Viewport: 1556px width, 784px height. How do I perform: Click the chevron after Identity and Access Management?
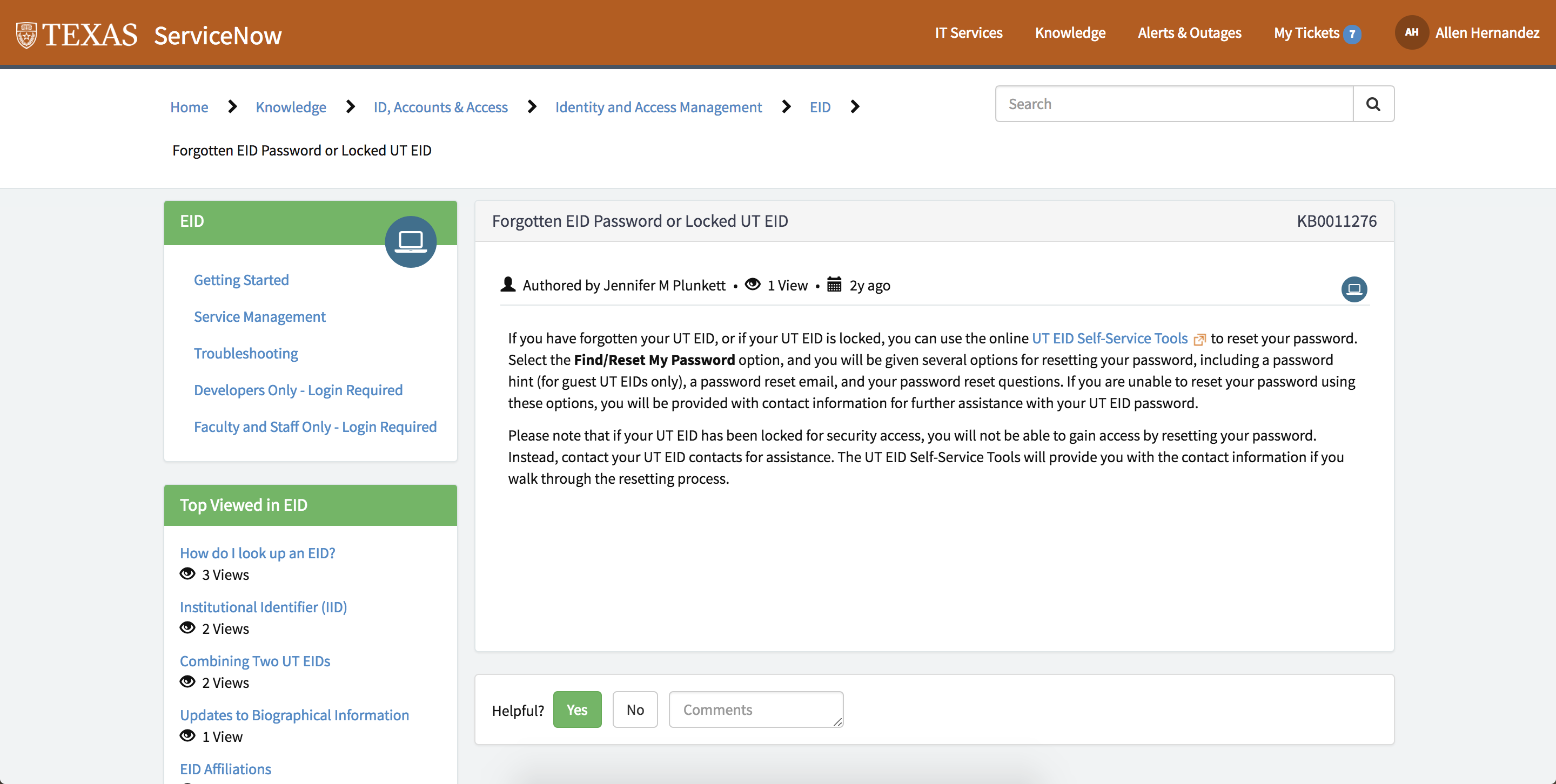[x=786, y=107]
